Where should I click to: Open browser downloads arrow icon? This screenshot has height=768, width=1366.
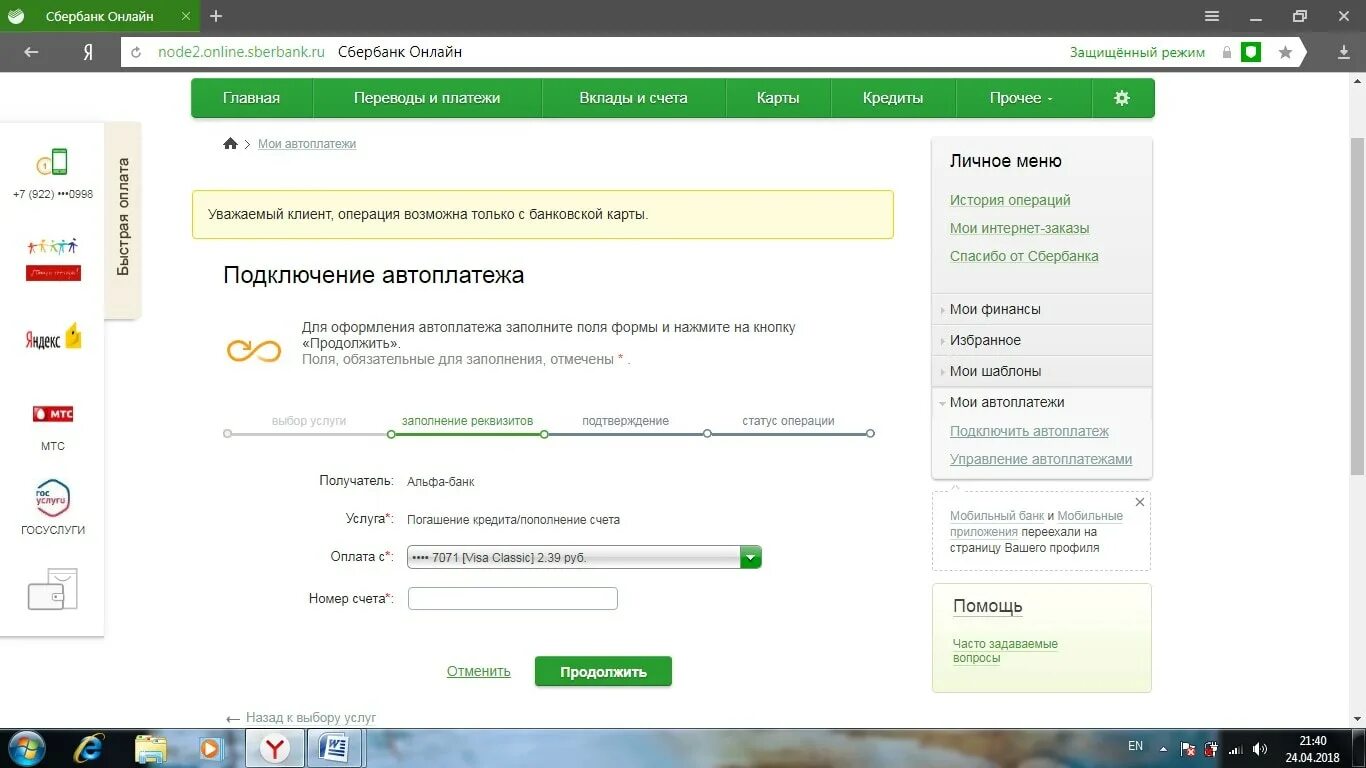tap(1344, 52)
